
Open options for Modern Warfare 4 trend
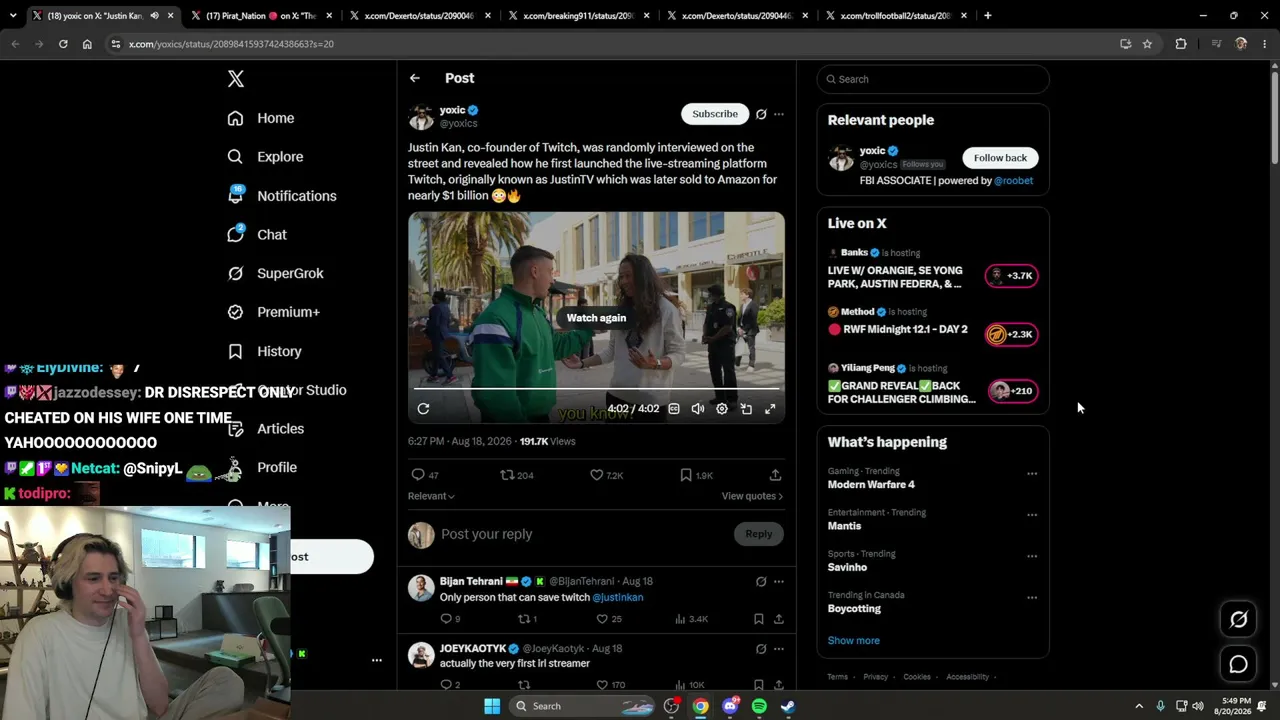(1032, 474)
